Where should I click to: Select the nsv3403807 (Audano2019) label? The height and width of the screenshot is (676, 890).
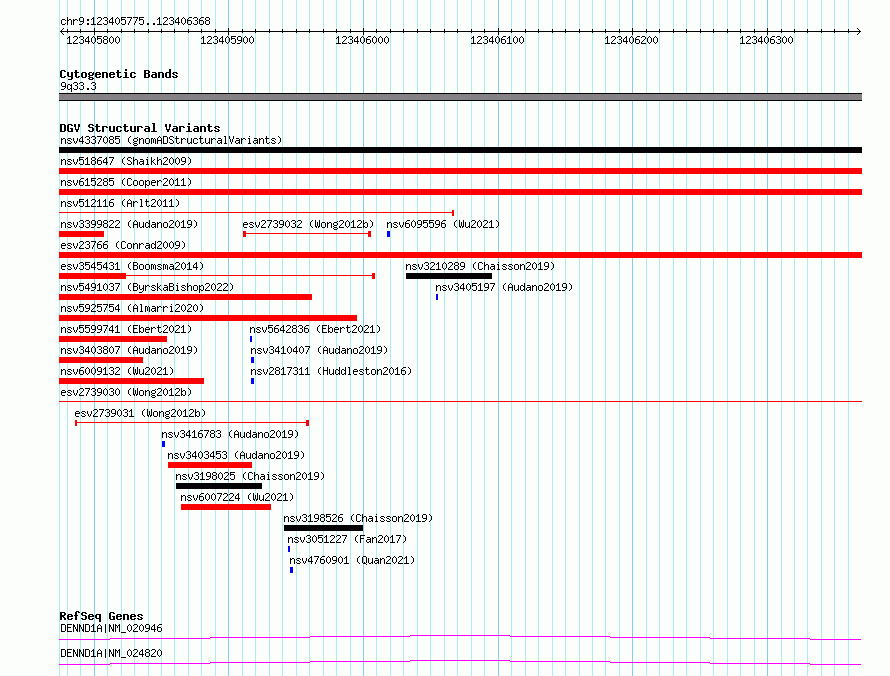129,350
